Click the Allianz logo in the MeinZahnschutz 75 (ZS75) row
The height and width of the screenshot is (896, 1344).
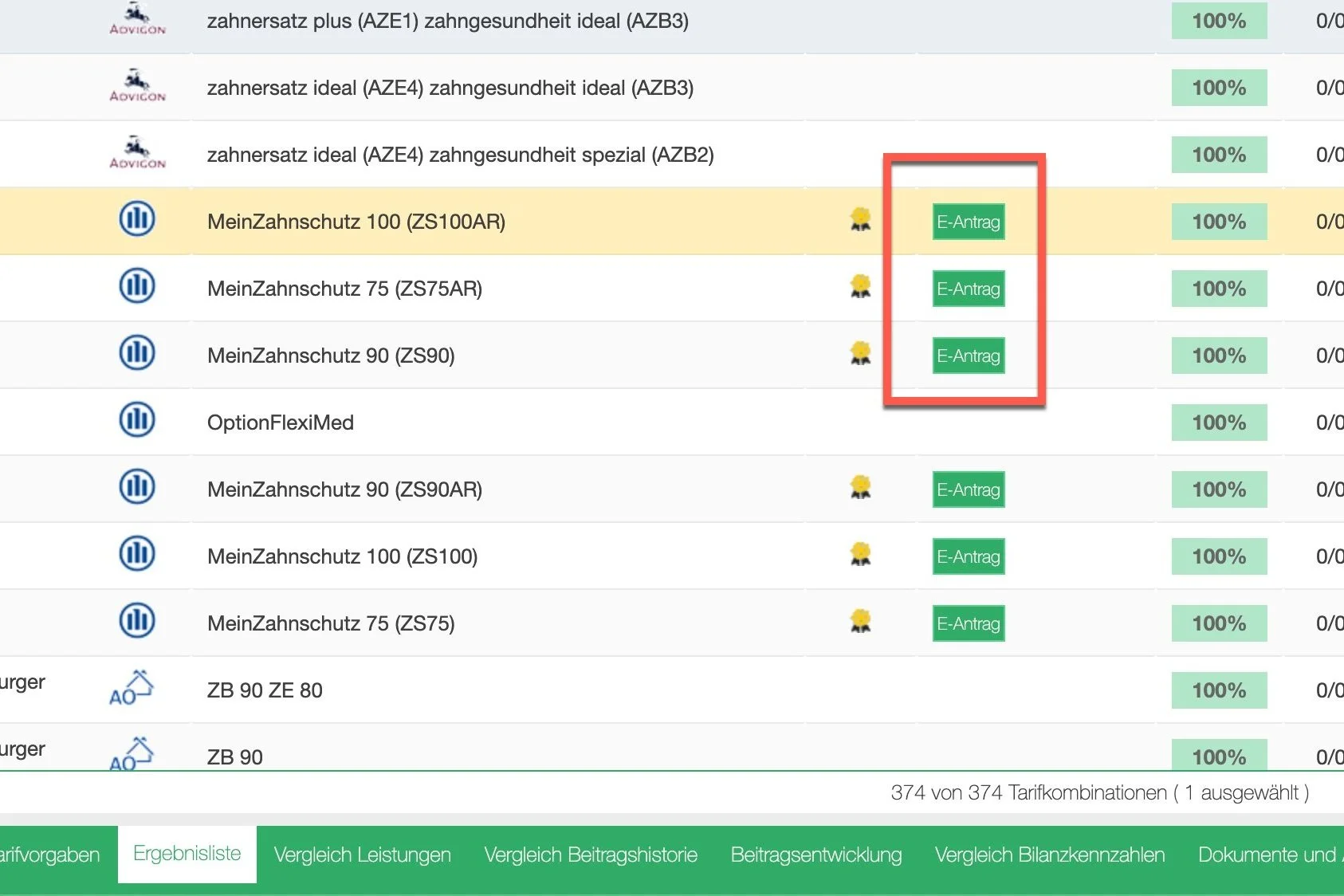click(137, 621)
